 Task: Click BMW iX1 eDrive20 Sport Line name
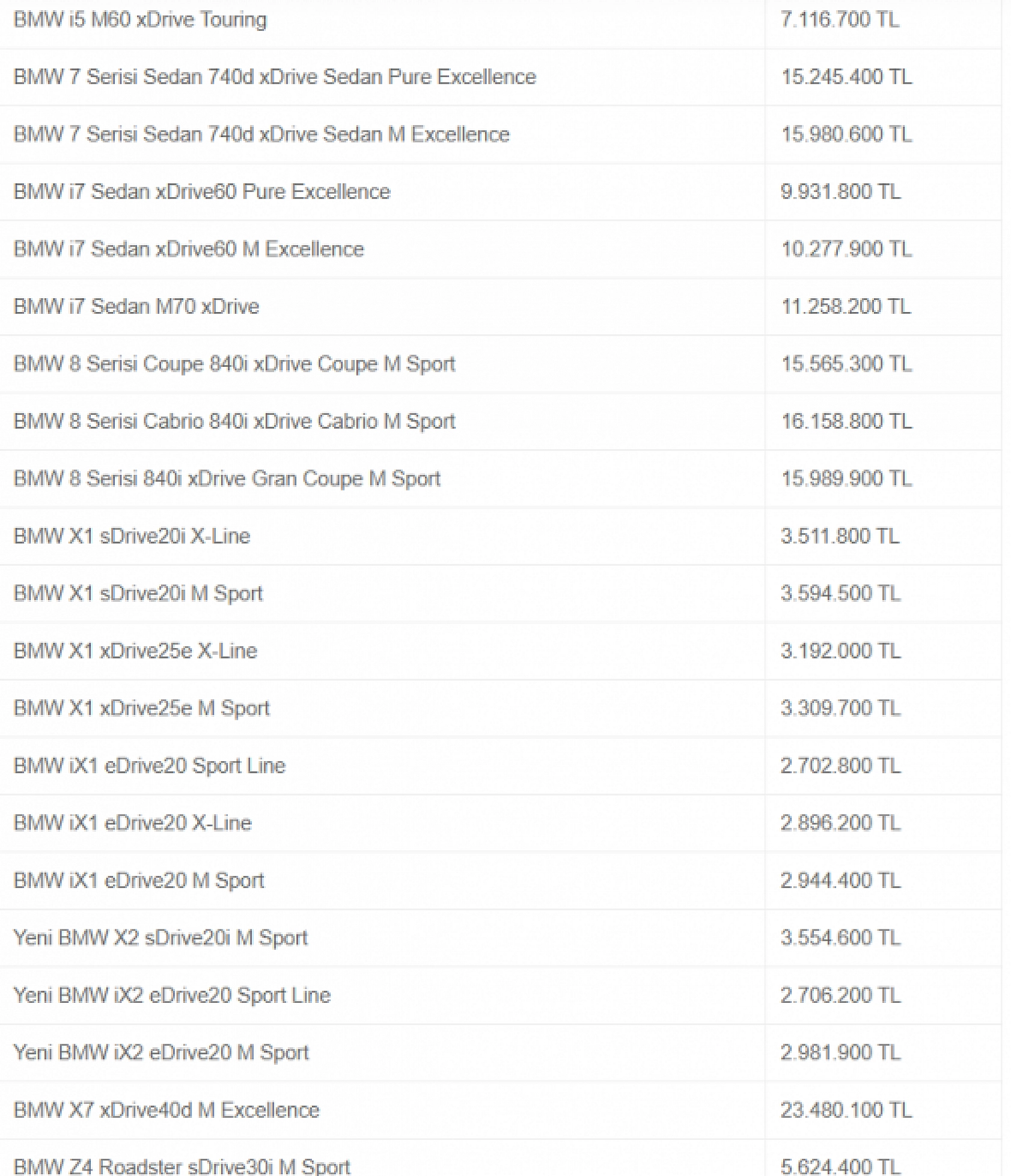[x=149, y=766]
